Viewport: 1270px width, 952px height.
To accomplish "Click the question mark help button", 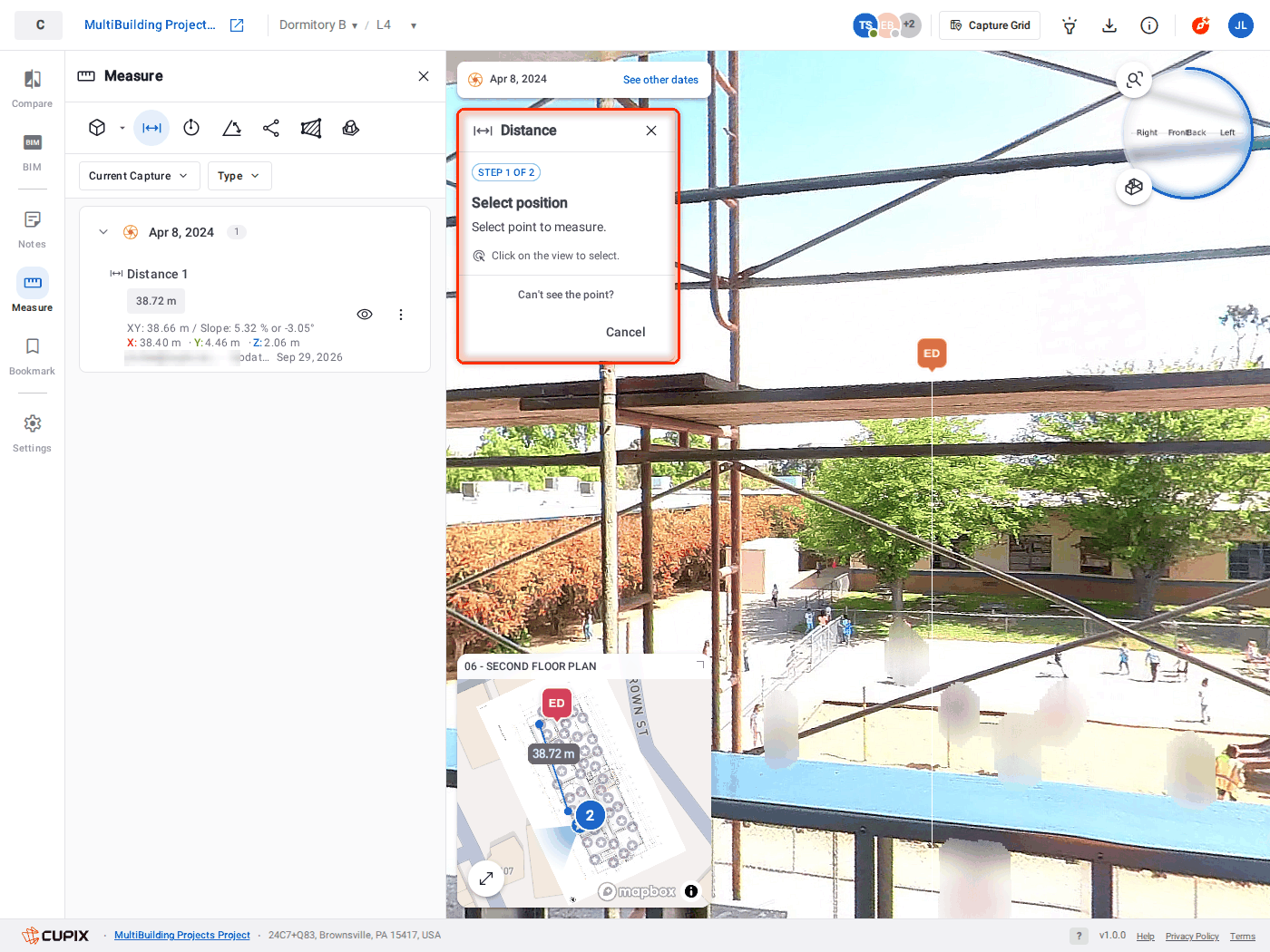I will (x=1079, y=936).
